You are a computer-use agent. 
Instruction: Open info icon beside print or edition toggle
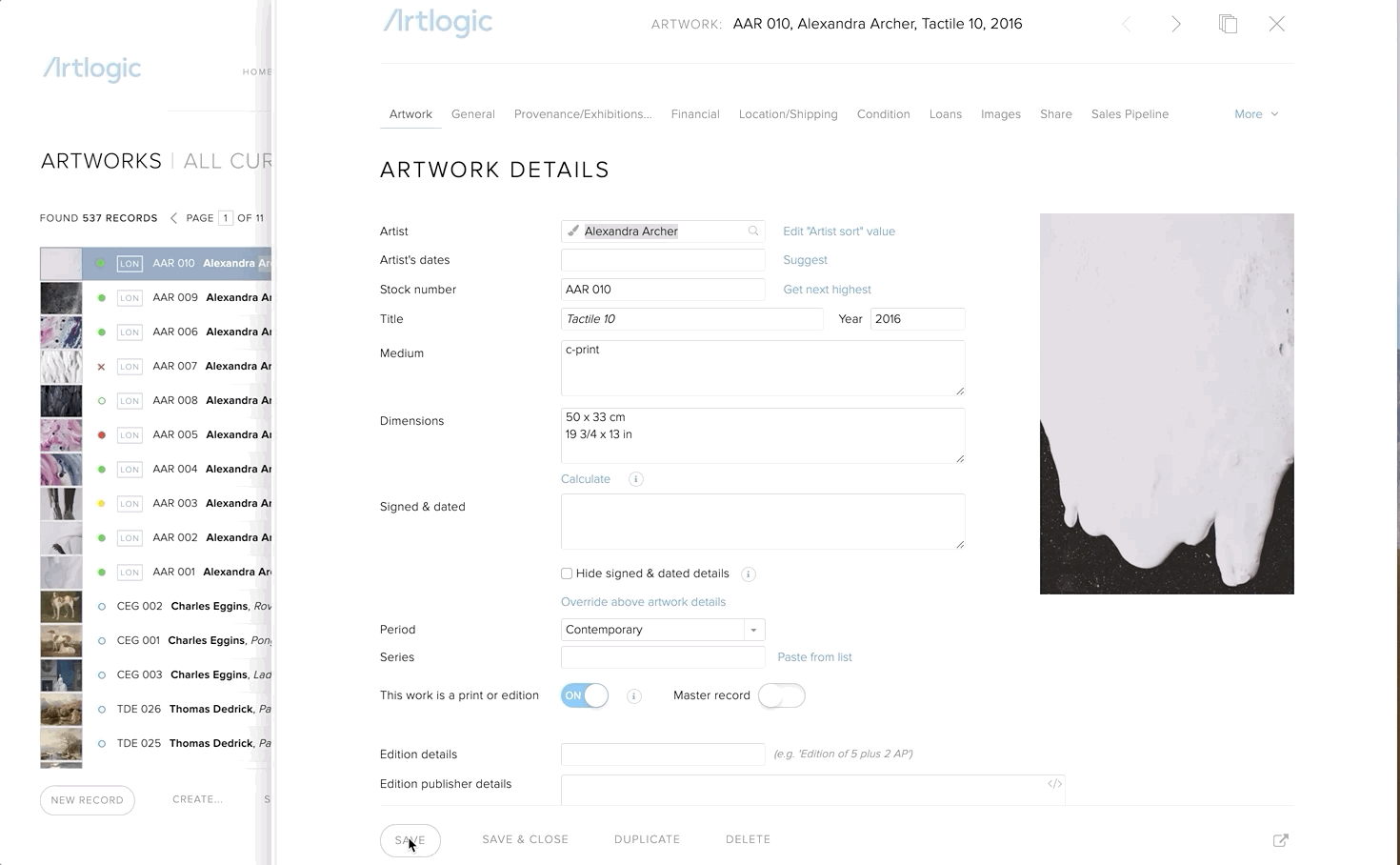tap(634, 696)
